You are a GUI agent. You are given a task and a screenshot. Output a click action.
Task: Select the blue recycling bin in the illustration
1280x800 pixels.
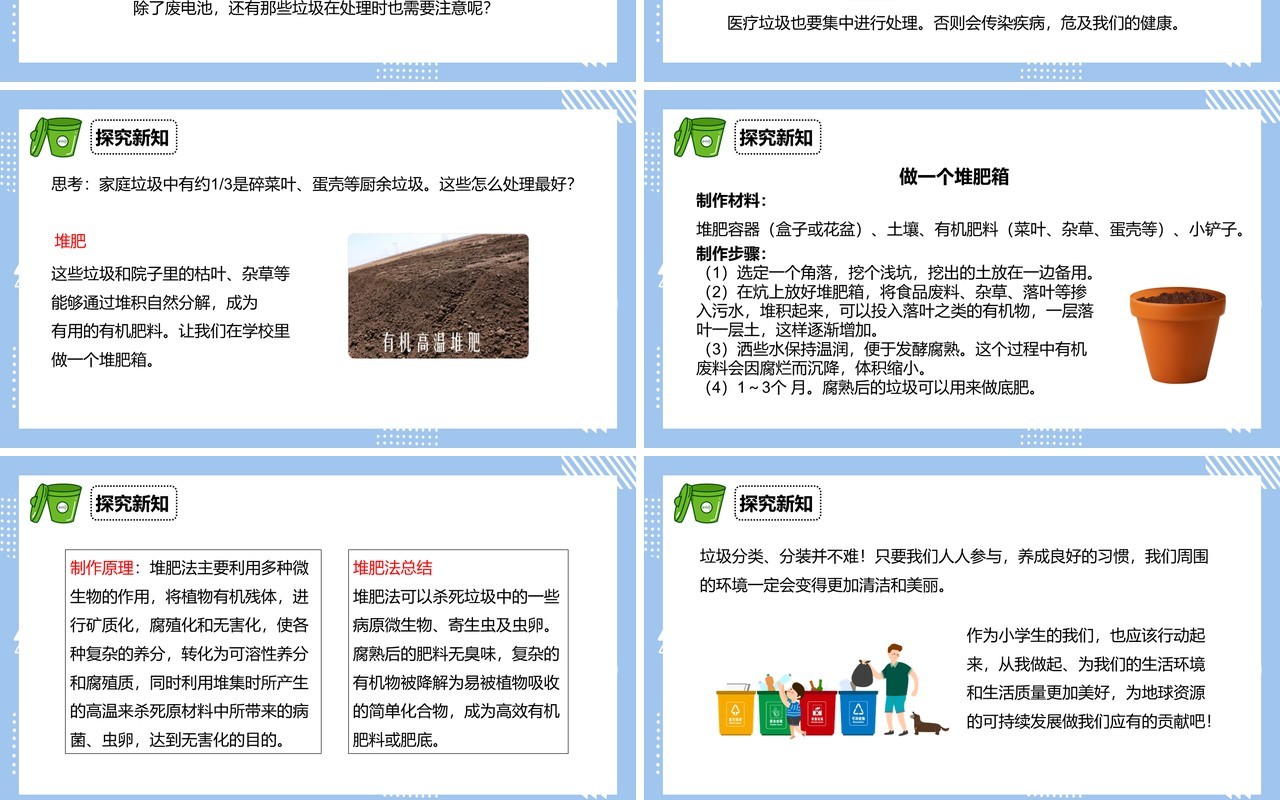tap(858, 711)
